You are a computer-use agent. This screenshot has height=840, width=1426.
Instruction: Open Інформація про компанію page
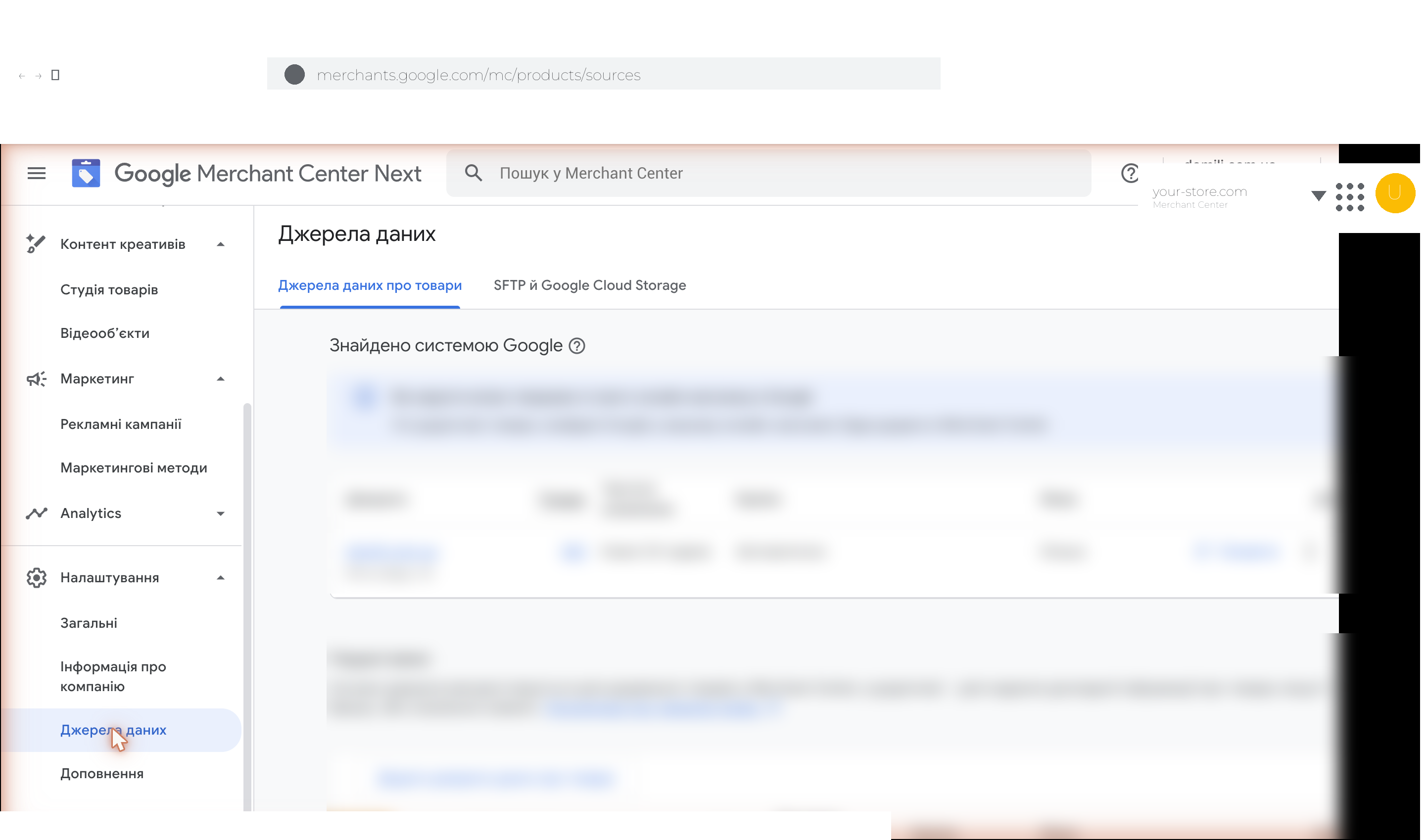pyautogui.click(x=113, y=676)
